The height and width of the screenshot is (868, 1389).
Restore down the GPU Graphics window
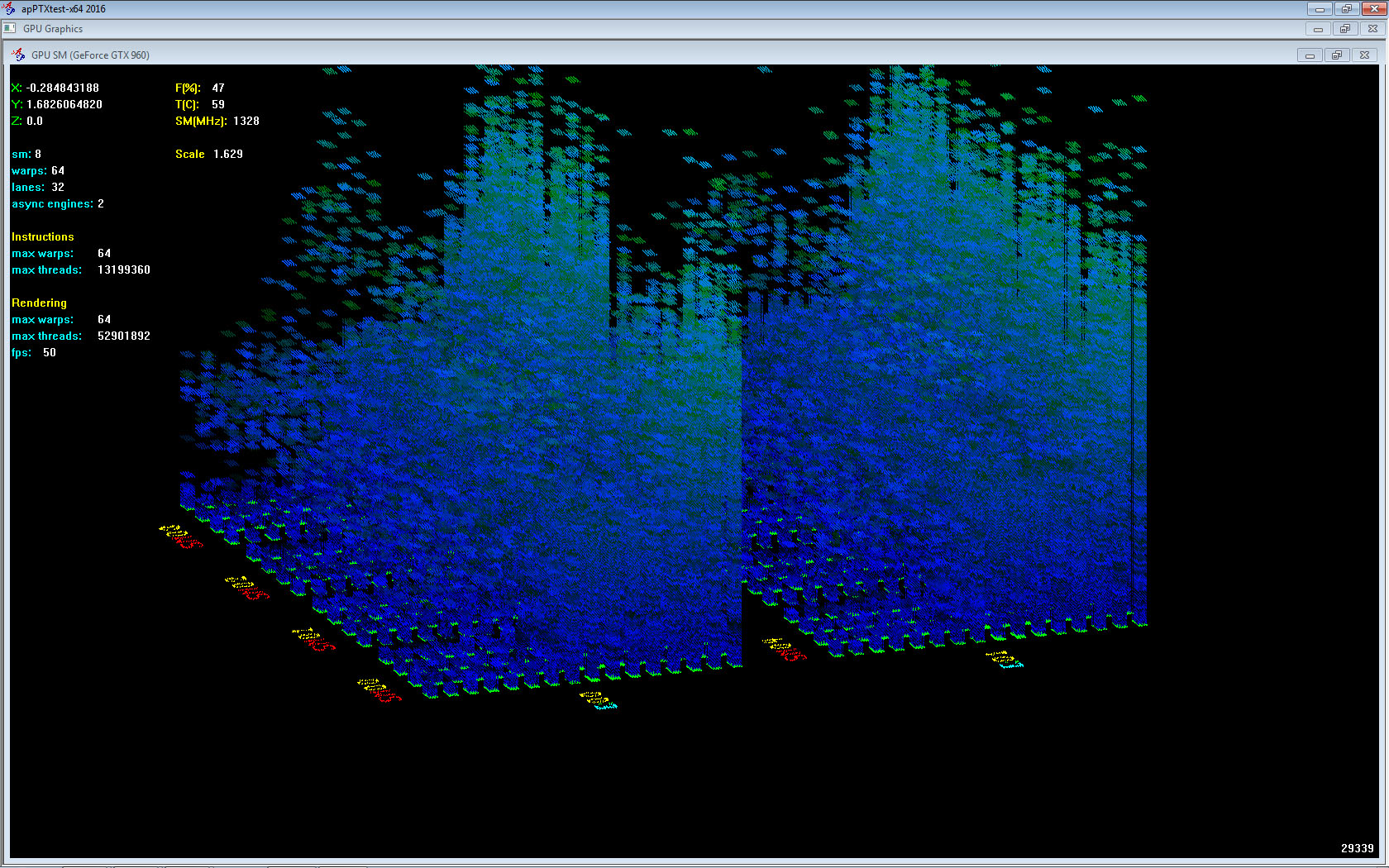click(1345, 29)
